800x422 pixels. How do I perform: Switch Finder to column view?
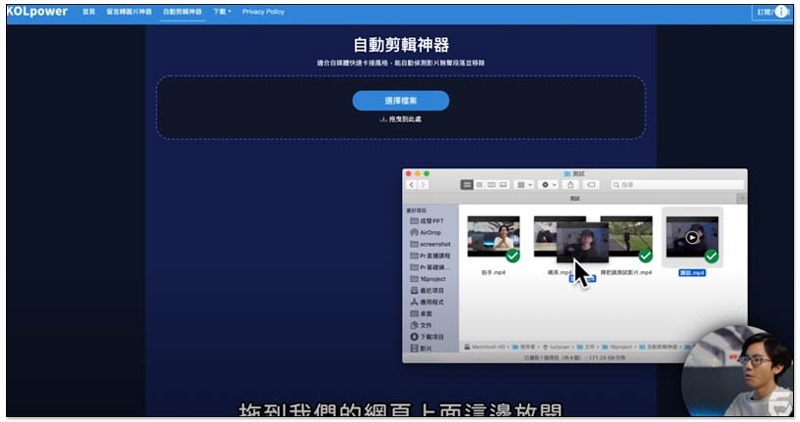click(491, 185)
